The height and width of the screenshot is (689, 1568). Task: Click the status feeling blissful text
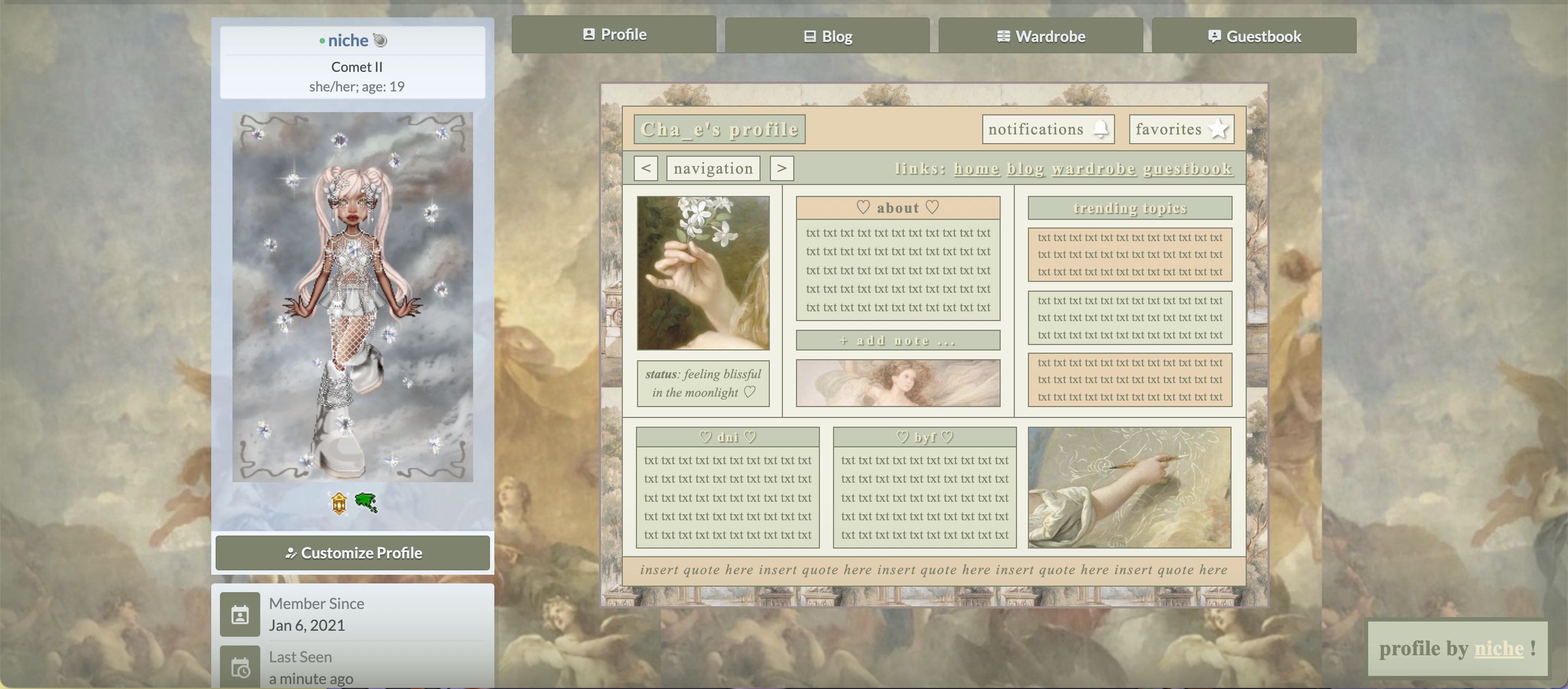tap(703, 384)
